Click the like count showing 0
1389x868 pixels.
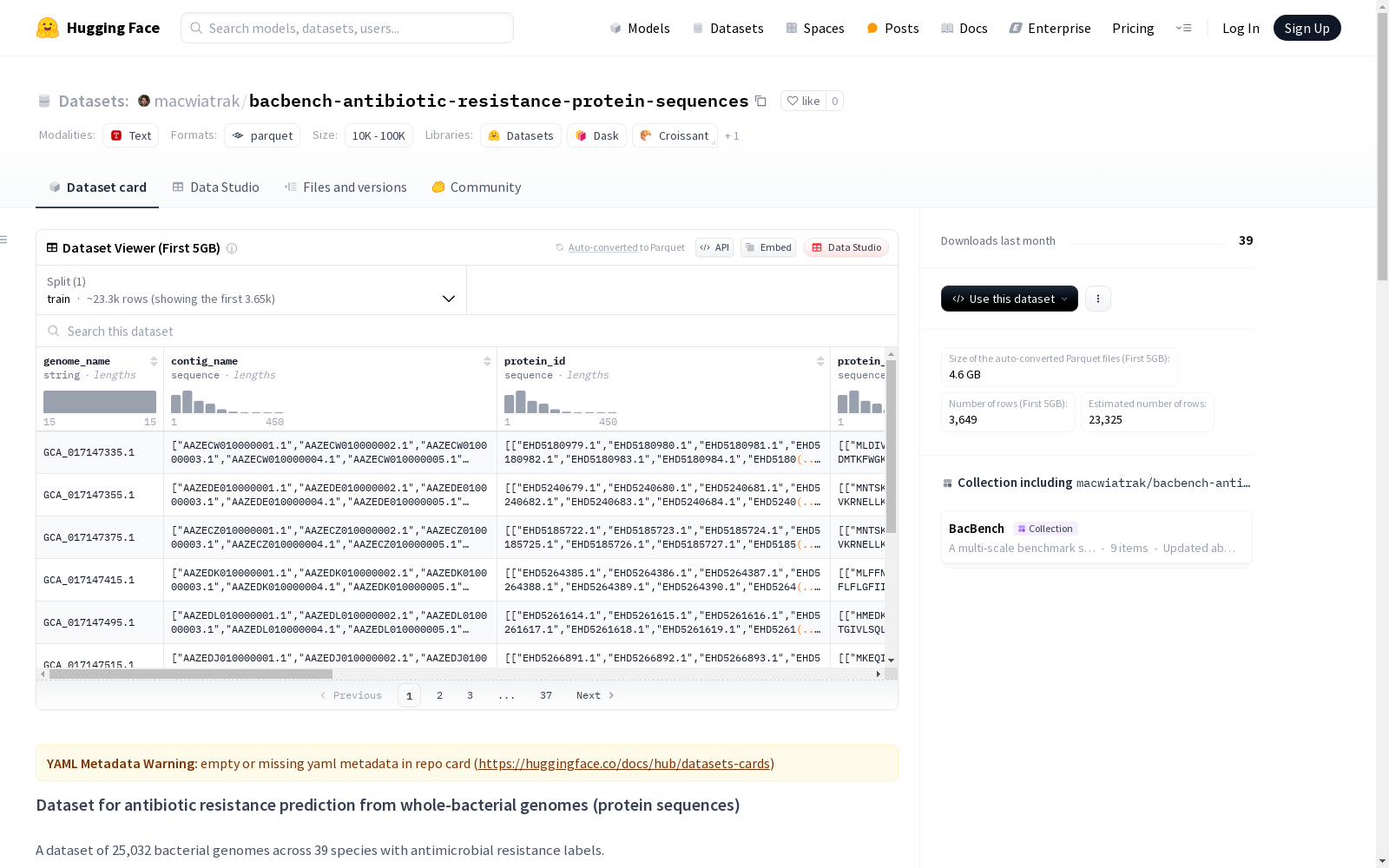pyautogui.click(x=834, y=101)
